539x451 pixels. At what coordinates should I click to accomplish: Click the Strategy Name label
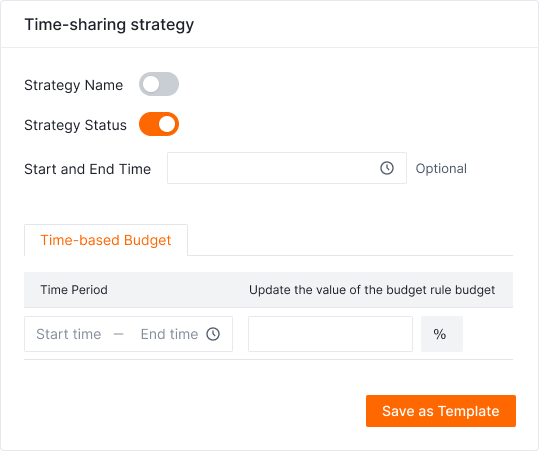[74, 85]
